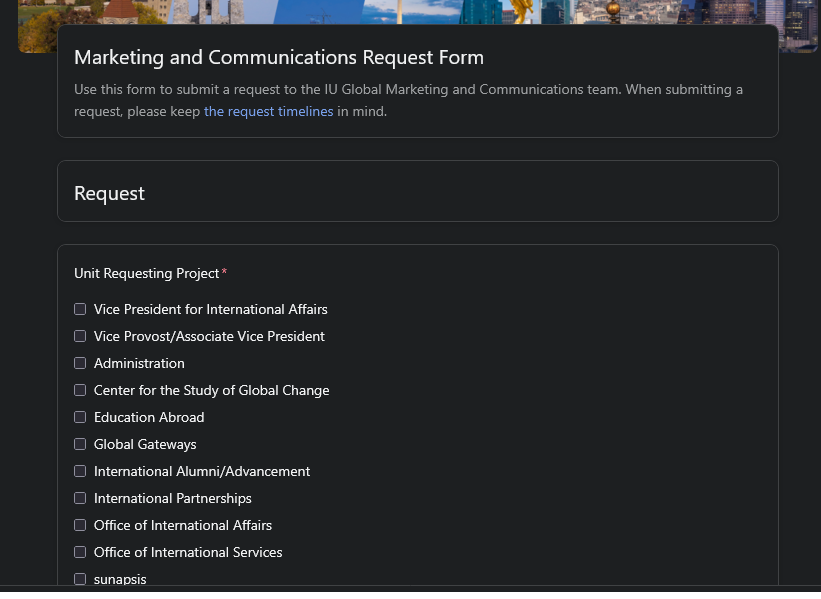Check Vice President for International Affairs
The image size is (821, 599).
pyautogui.click(x=80, y=309)
